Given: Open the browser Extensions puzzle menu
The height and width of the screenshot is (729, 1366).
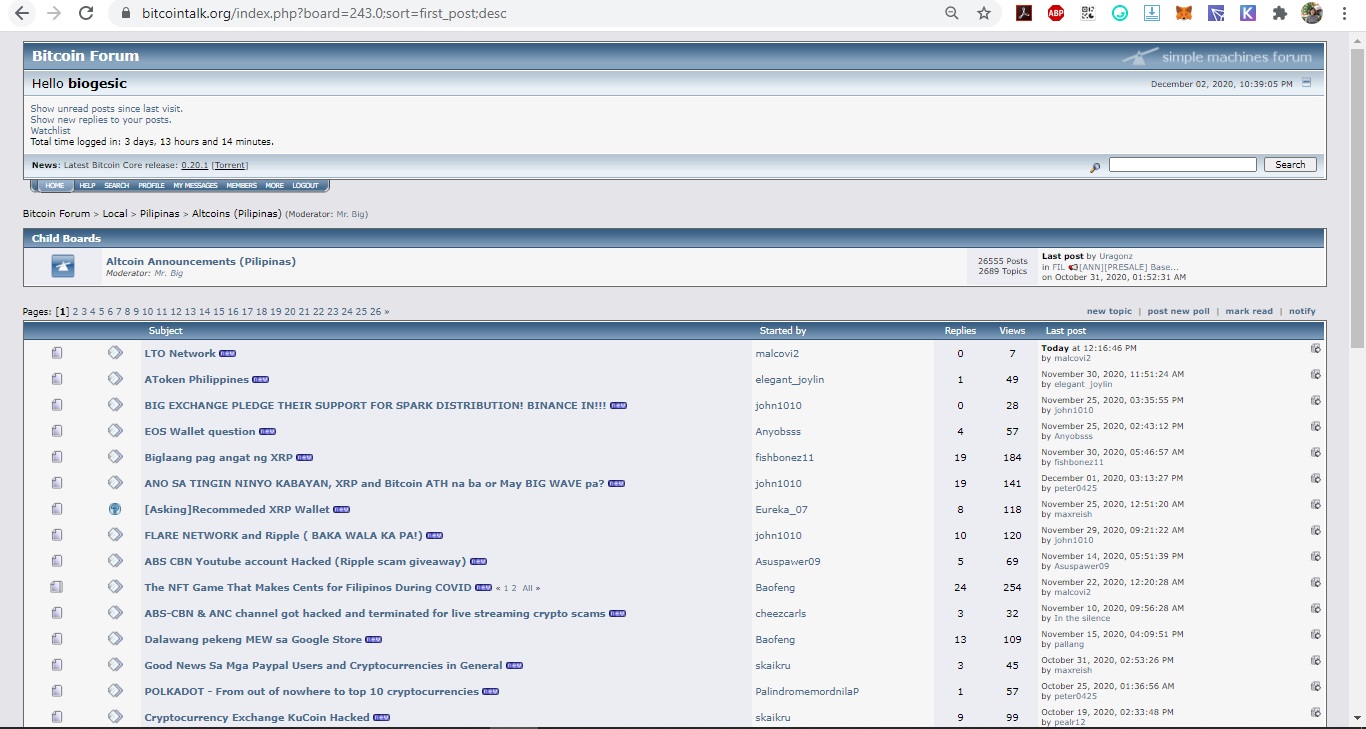Looking at the screenshot, I should tap(1280, 14).
